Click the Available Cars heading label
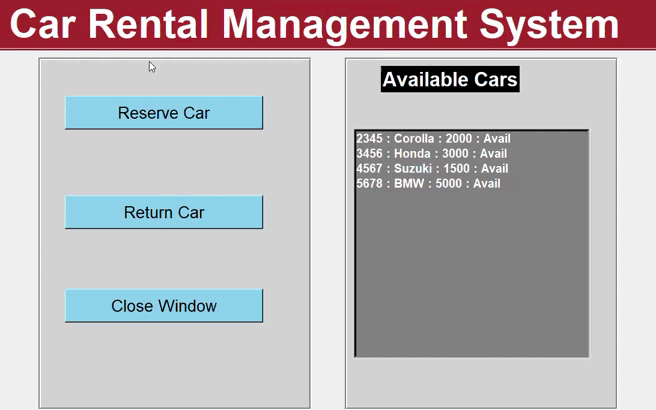This screenshot has height=410, width=656. tap(450, 80)
